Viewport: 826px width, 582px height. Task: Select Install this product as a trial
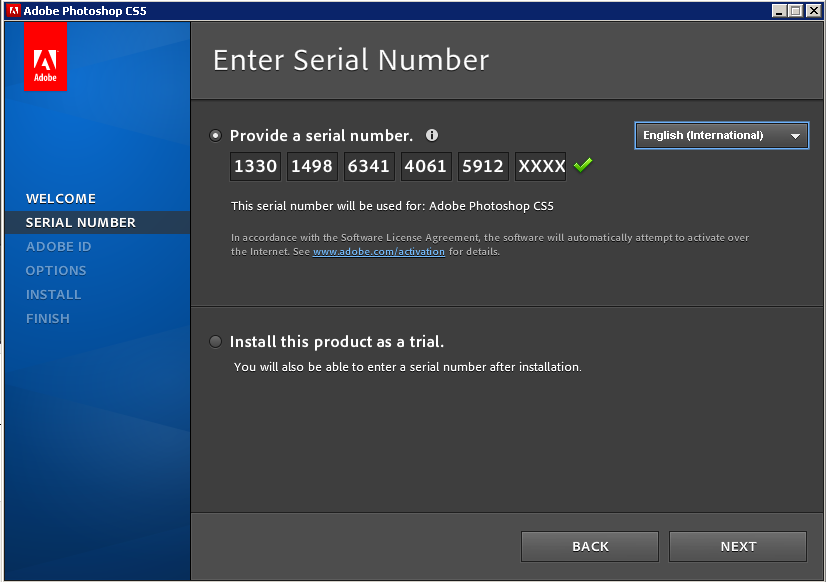[x=215, y=341]
